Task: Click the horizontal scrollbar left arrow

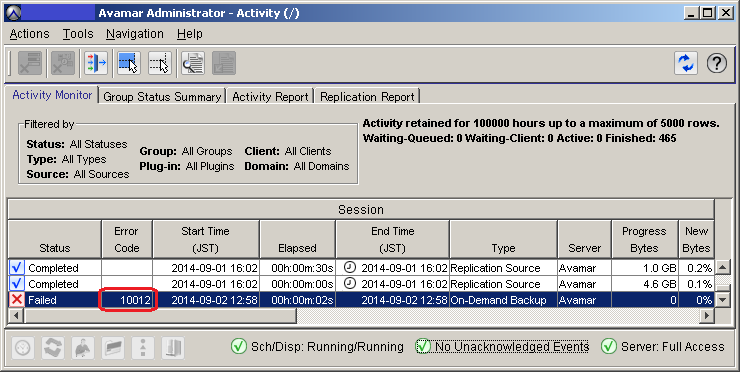Action: click(16, 315)
